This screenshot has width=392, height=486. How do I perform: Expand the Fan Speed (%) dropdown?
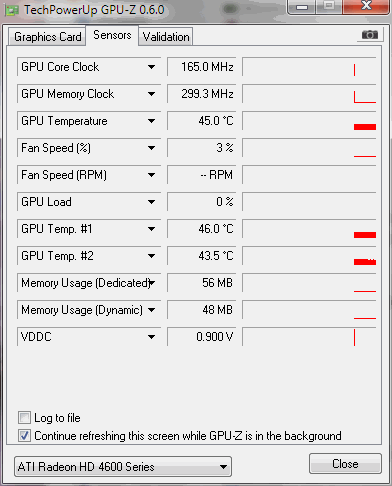(x=151, y=148)
